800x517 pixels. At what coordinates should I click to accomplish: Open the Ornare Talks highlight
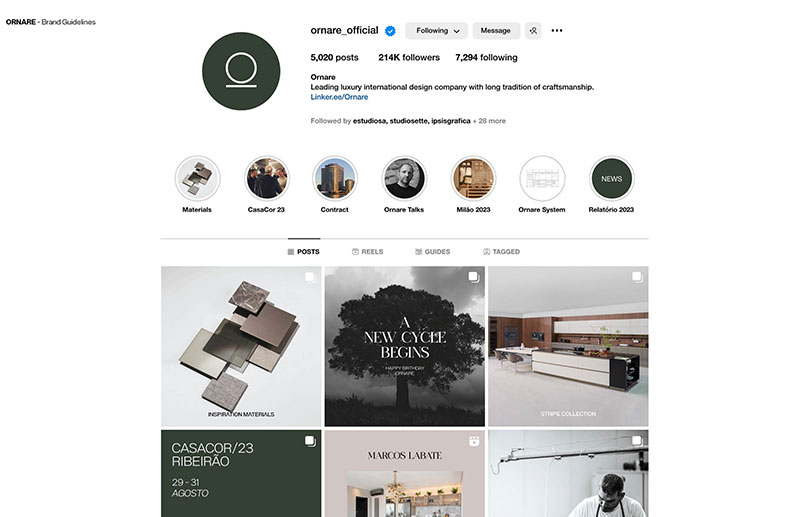pyautogui.click(x=404, y=179)
